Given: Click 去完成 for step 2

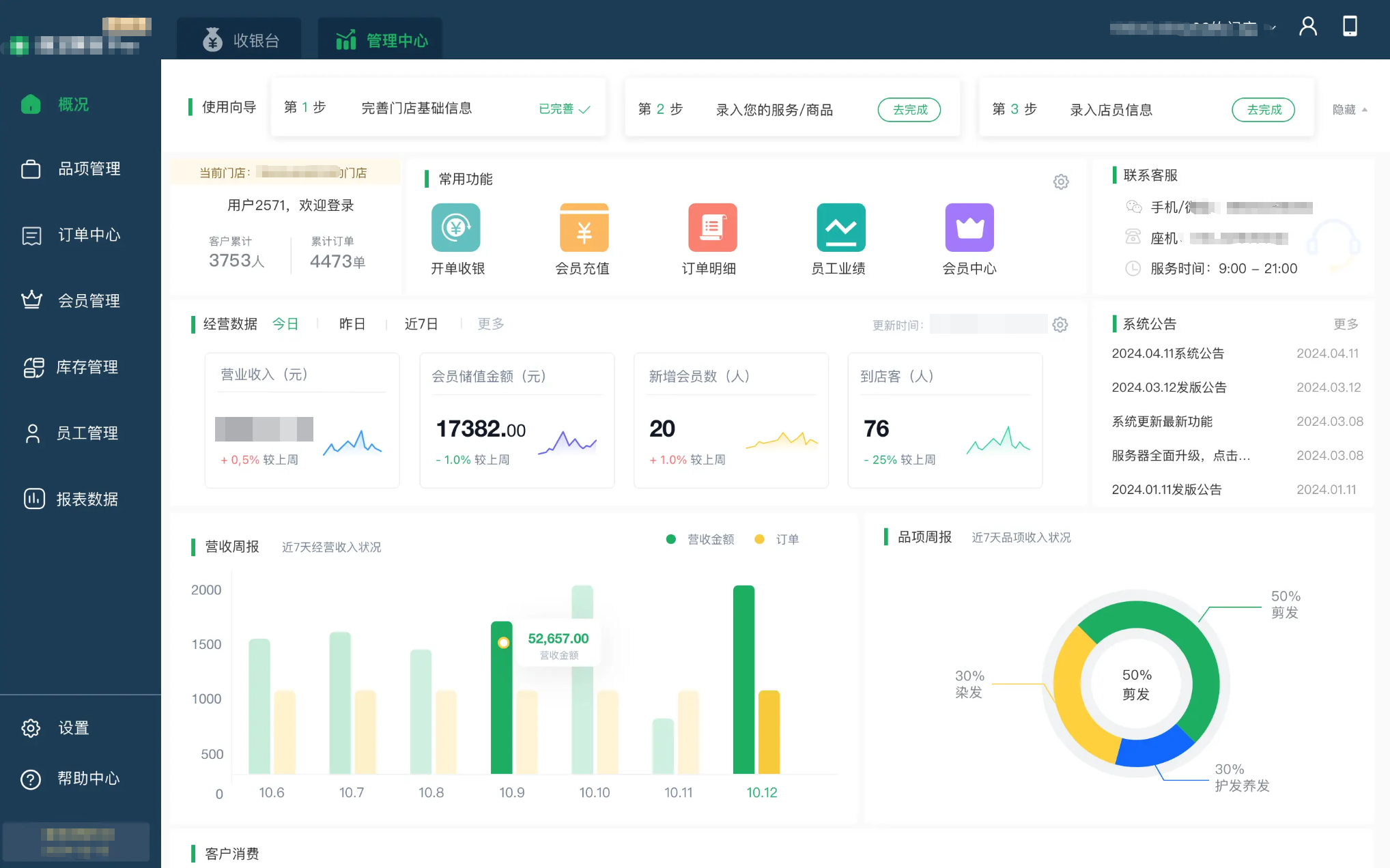Looking at the screenshot, I should (x=909, y=110).
